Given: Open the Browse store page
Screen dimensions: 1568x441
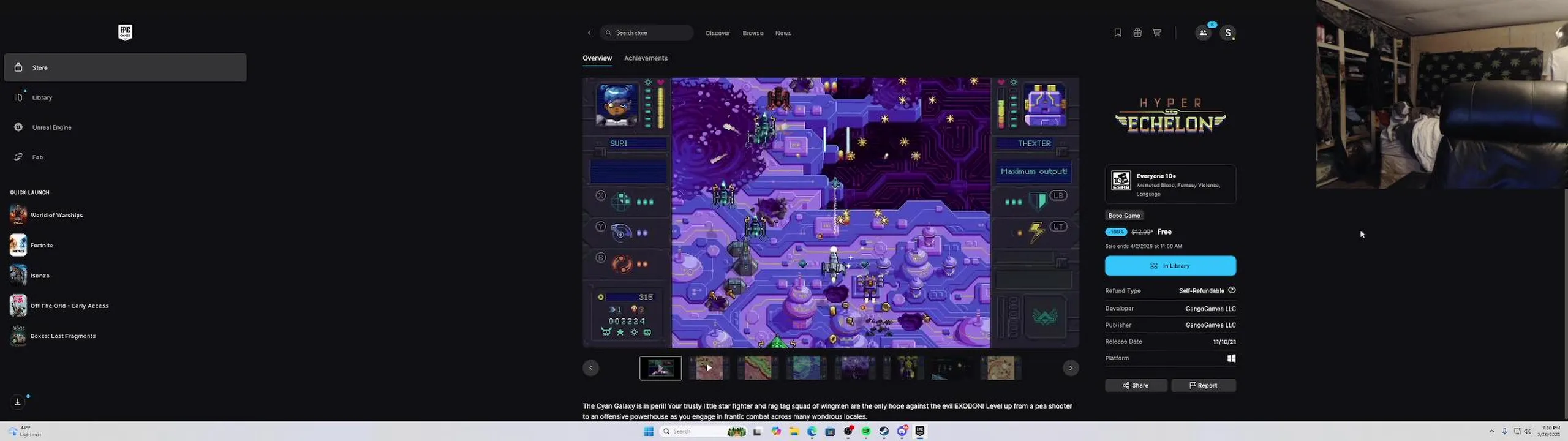Looking at the screenshot, I should pyautogui.click(x=753, y=33).
